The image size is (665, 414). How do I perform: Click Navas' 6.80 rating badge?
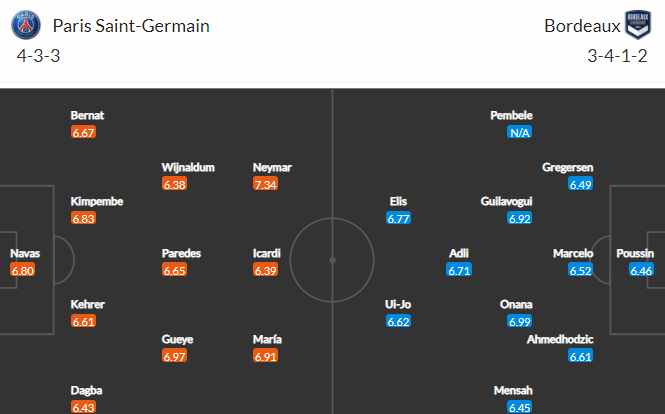pos(22,270)
